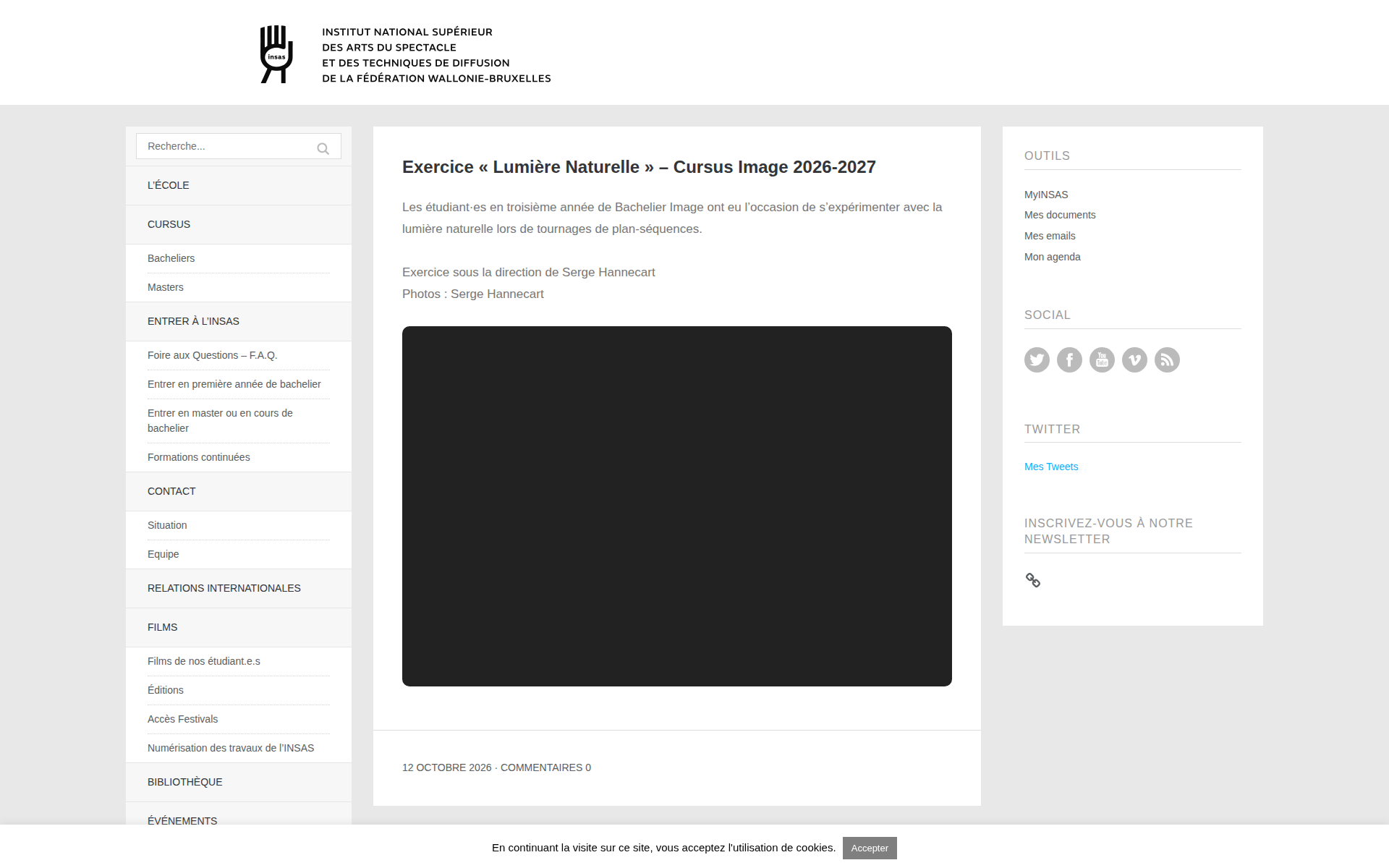The width and height of the screenshot is (1389, 868).
Task: Open Mes documents link
Action: [1060, 215]
